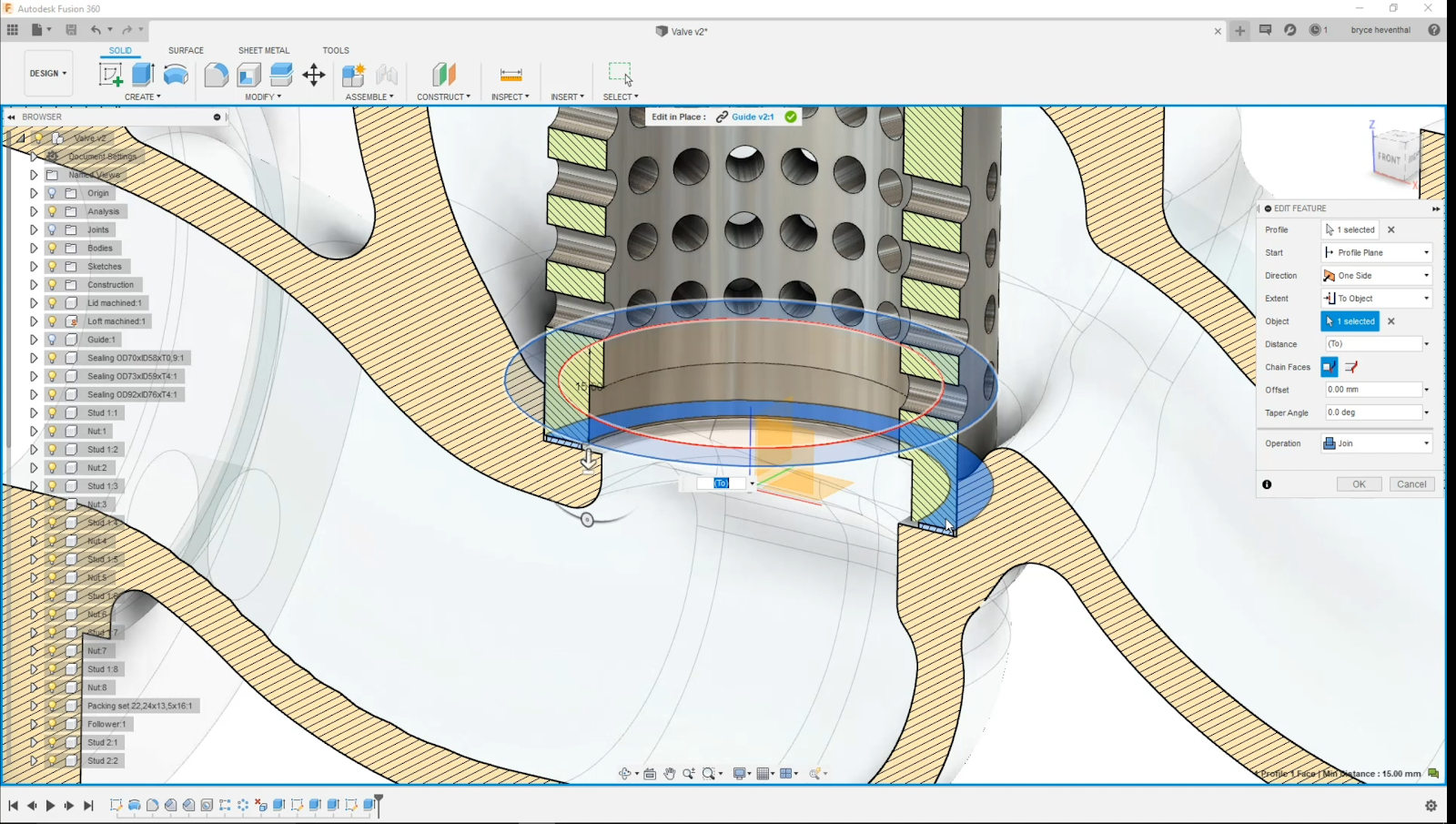This screenshot has height=824, width=1456.
Task: Click the Offset value input field
Action: 1372,390
